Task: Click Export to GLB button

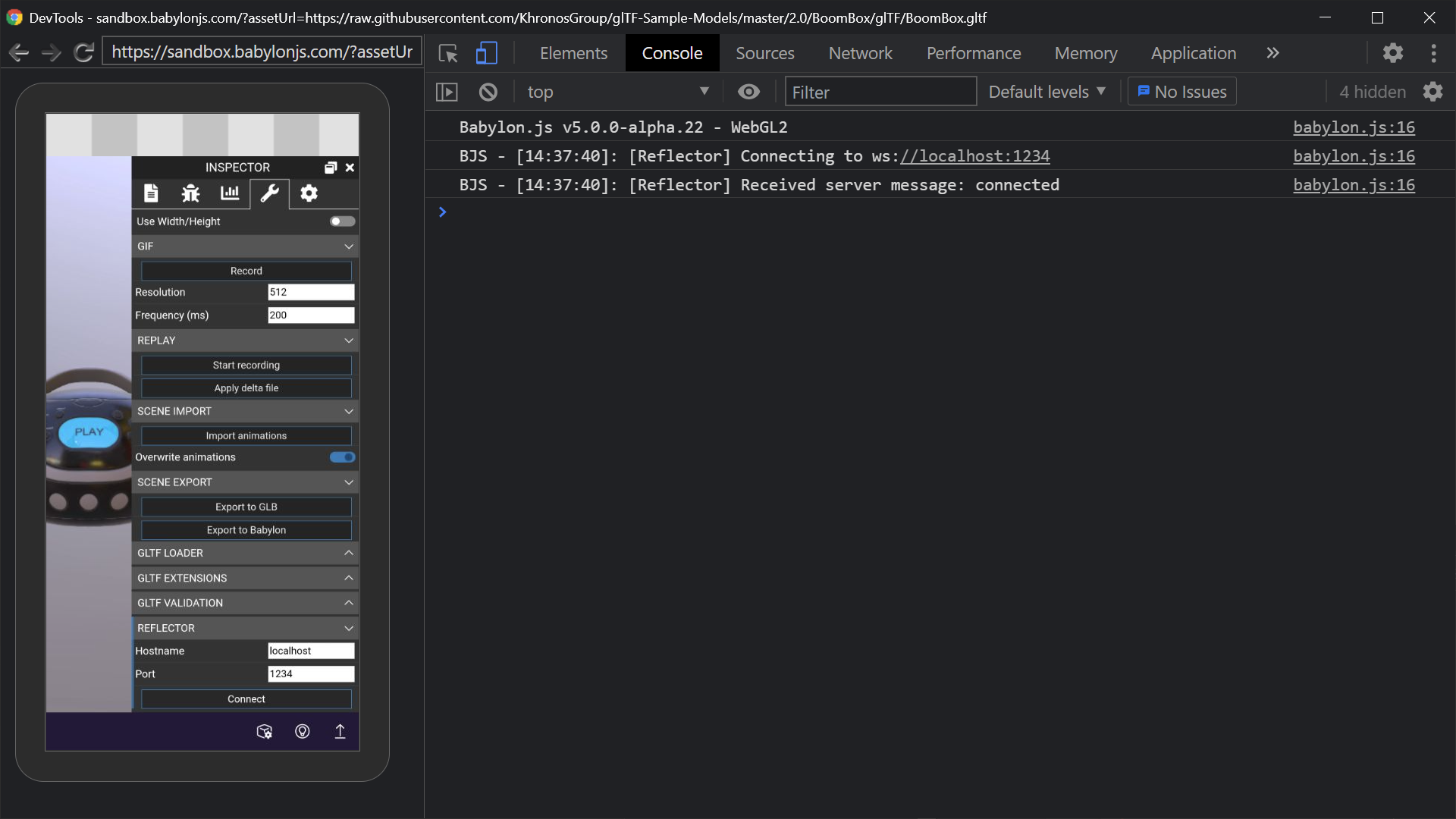Action: [x=246, y=507]
